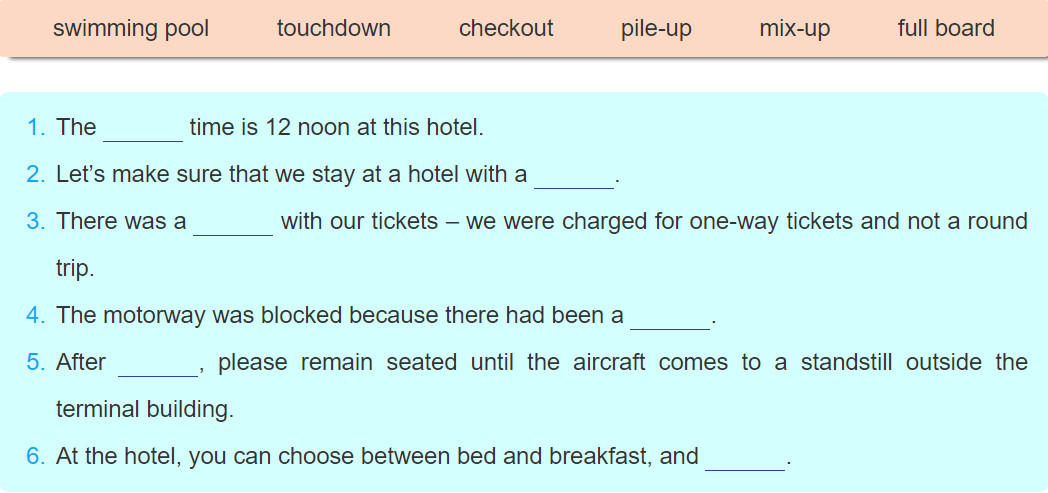Click question number 6 marker

tap(35, 457)
